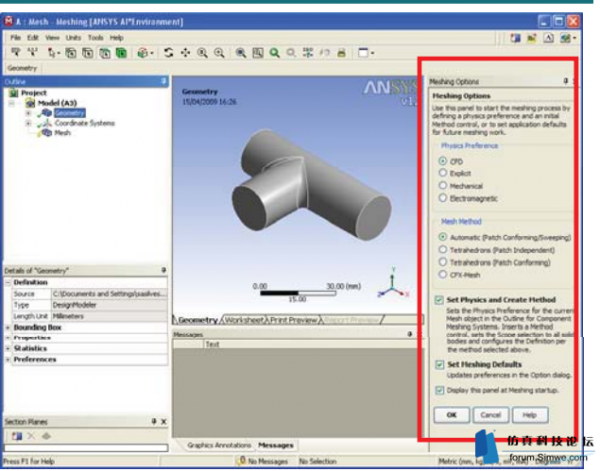Click Help in Meshing Options
The image size is (600, 471).
(x=530, y=415)
